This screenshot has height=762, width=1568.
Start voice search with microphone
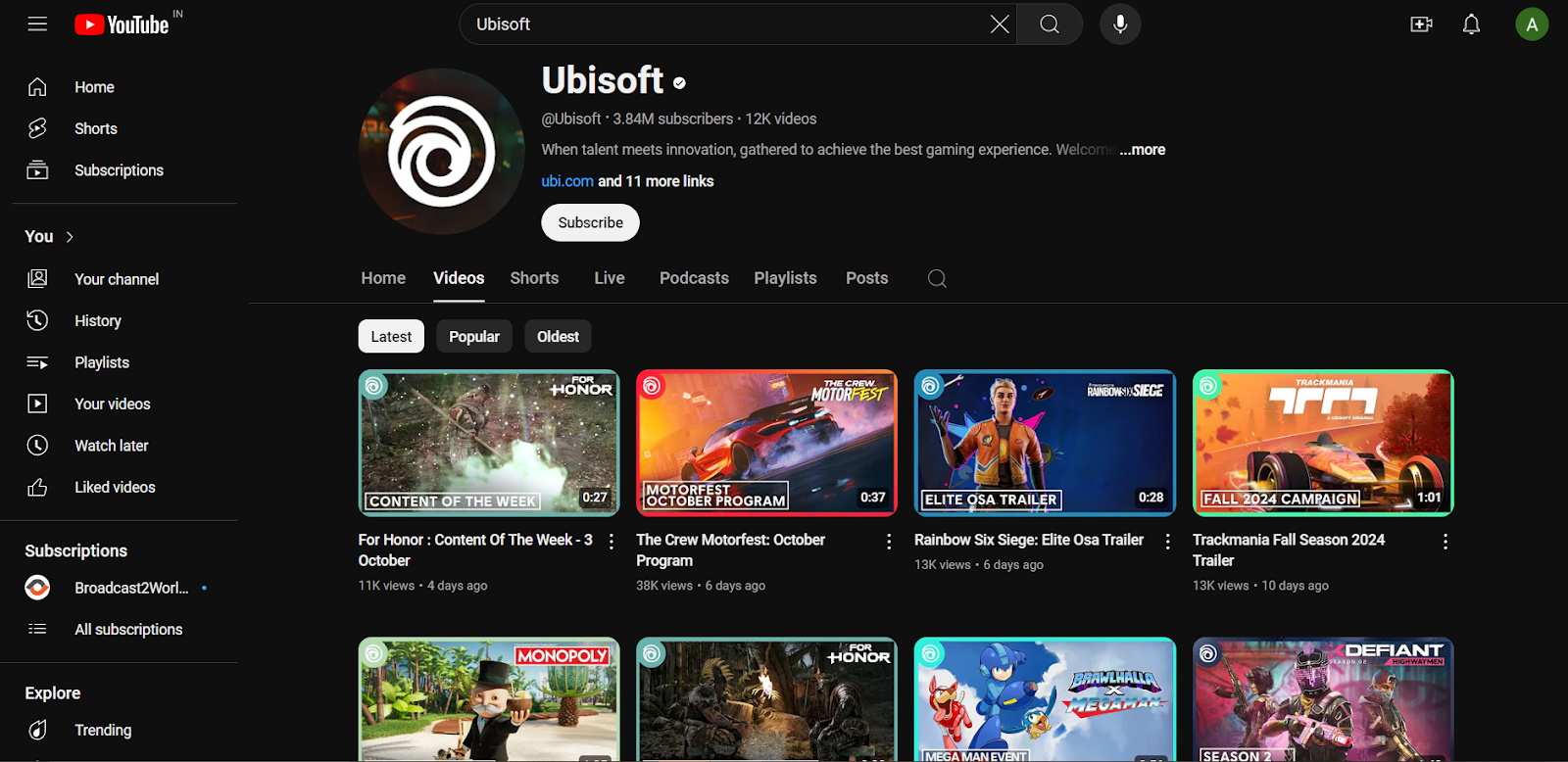click(x=1120, y=24)
